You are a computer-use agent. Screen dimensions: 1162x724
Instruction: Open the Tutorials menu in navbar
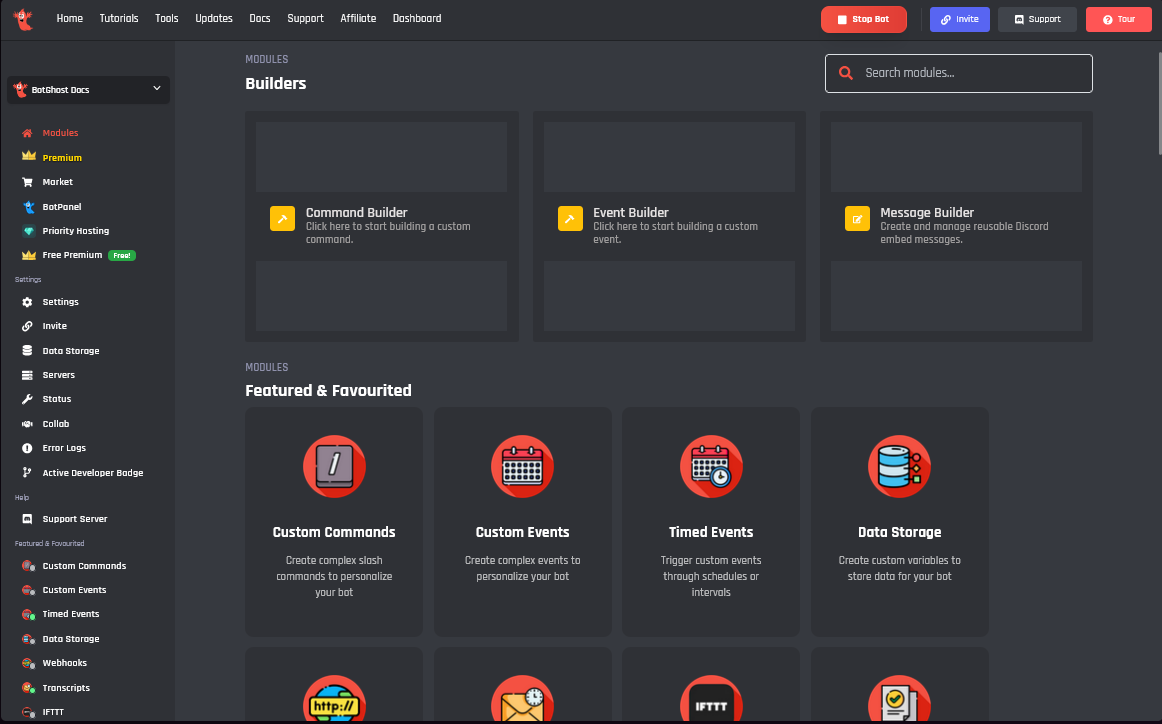[119, 19]
